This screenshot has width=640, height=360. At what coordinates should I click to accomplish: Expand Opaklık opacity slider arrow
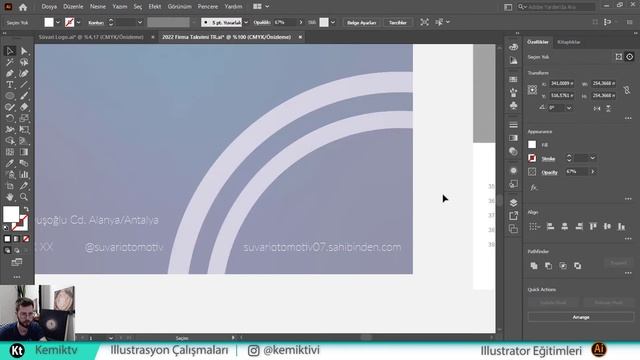(301, 22)
